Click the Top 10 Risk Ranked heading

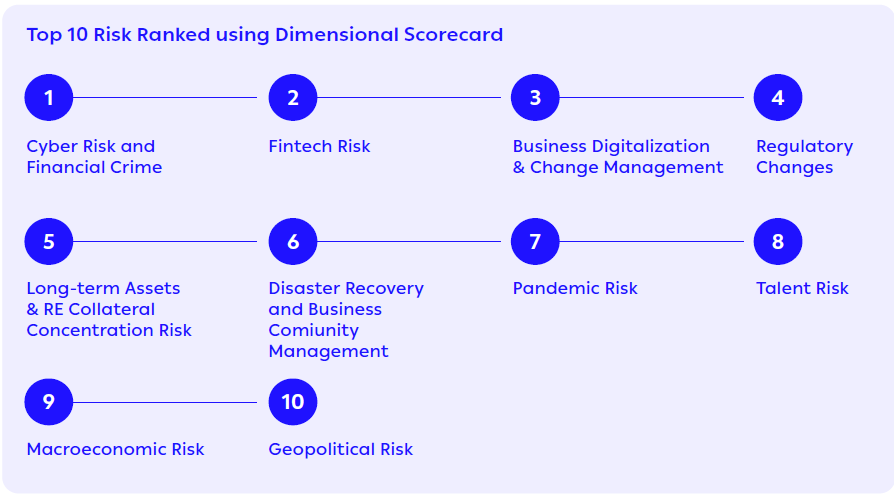265,35
